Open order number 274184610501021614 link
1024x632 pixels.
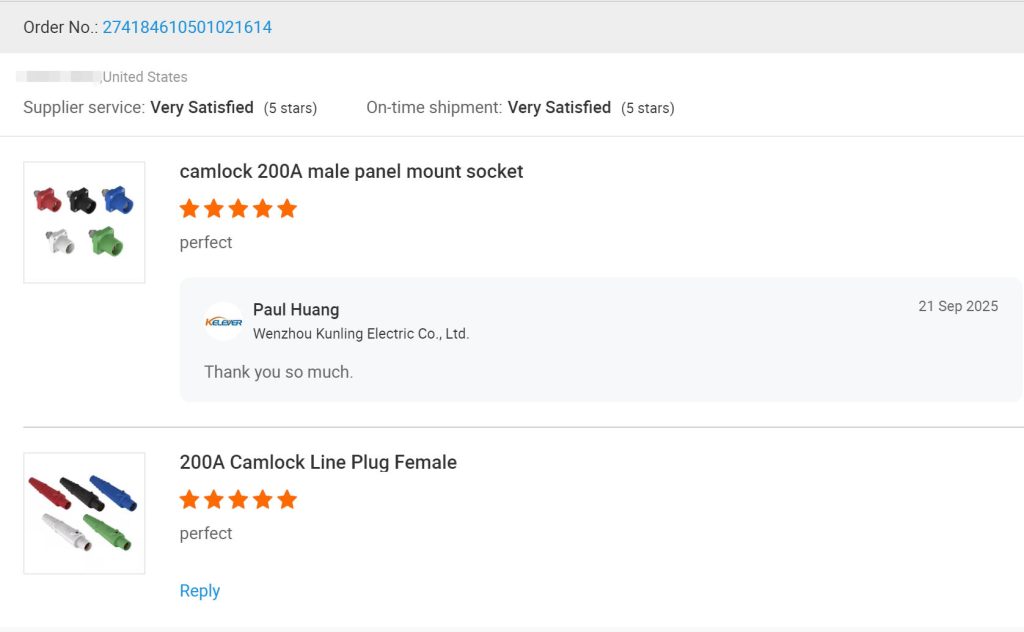[x=187, y=27]
